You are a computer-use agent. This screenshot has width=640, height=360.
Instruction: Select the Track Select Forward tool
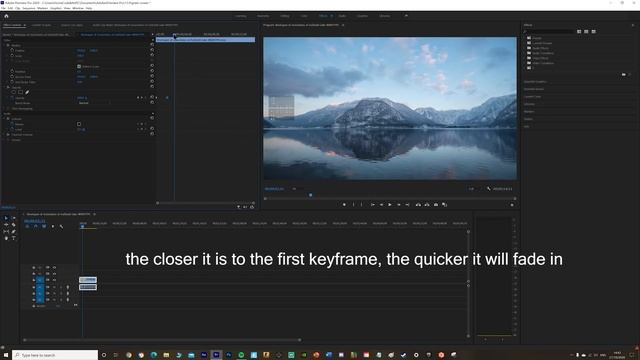coord(13,218)
